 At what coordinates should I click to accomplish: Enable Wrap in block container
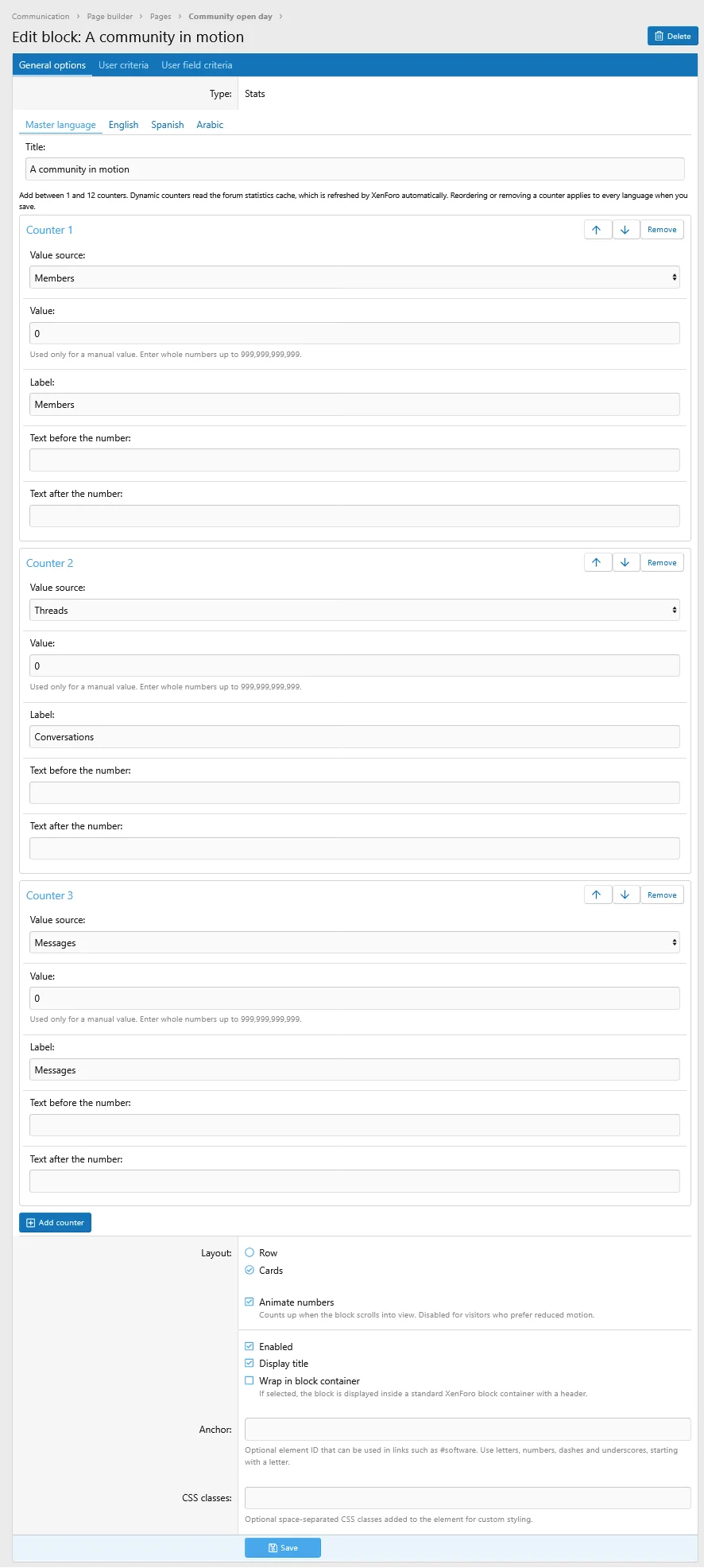coord(249,1380)
